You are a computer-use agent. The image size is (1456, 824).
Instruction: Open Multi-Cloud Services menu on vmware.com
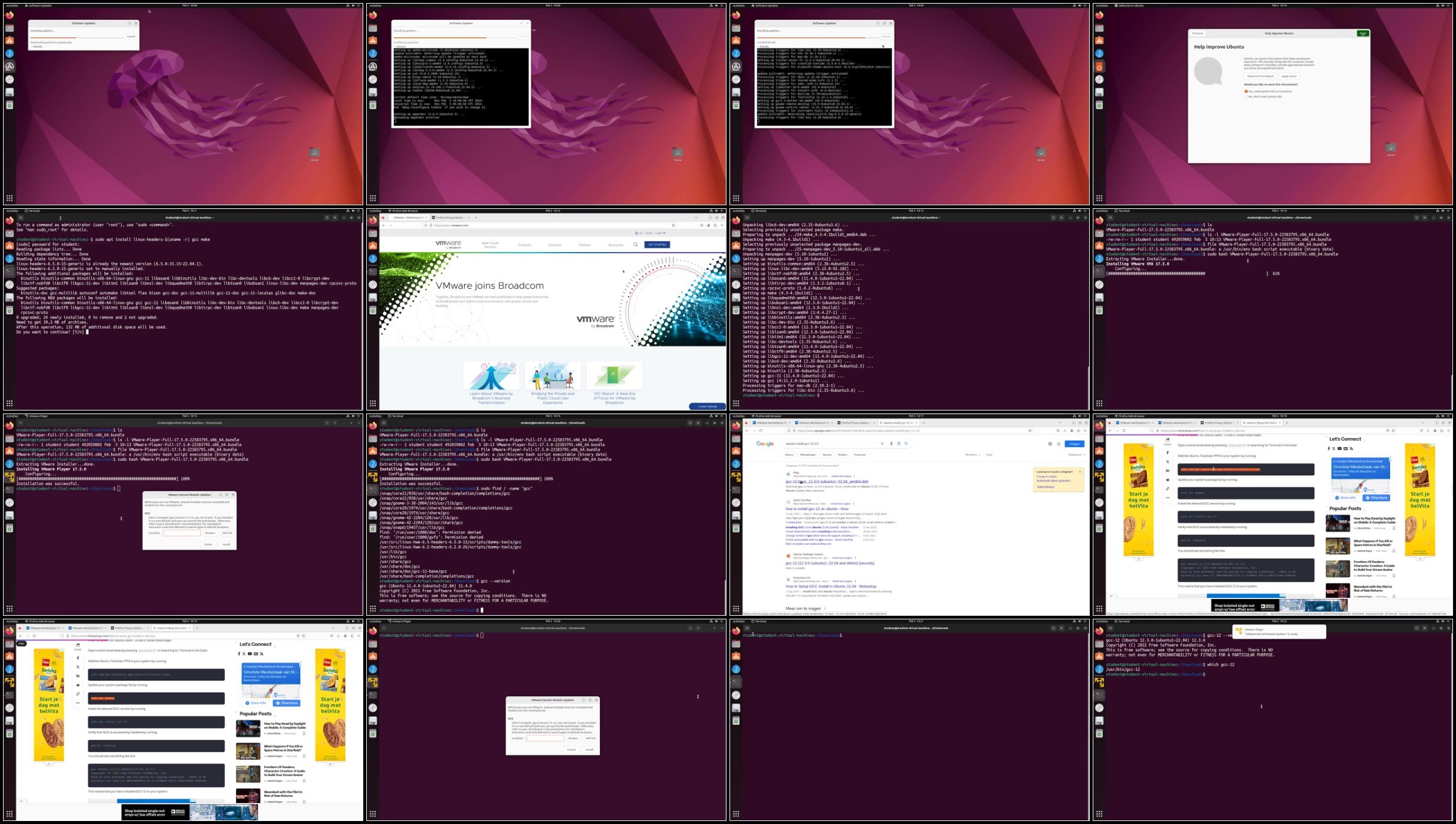point(490,245)
